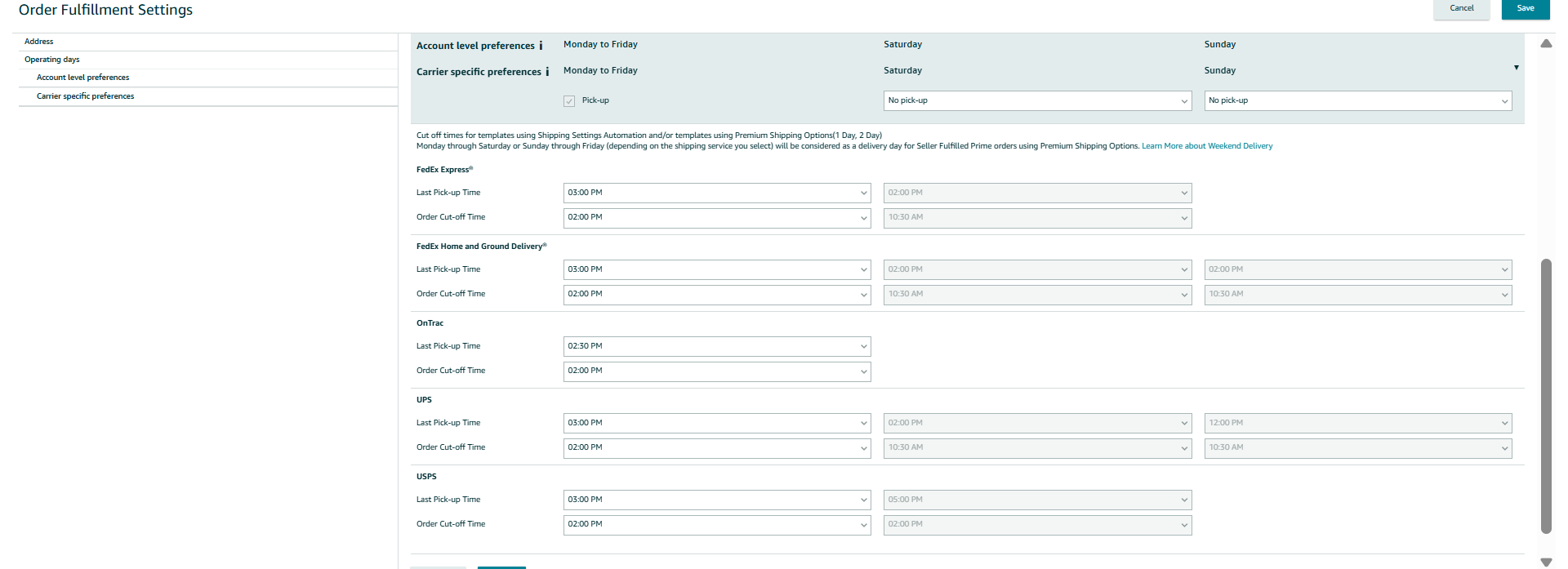Click the Carrier specific preferences section heading
Viewport: 1568px width, 569px height.
479,72
